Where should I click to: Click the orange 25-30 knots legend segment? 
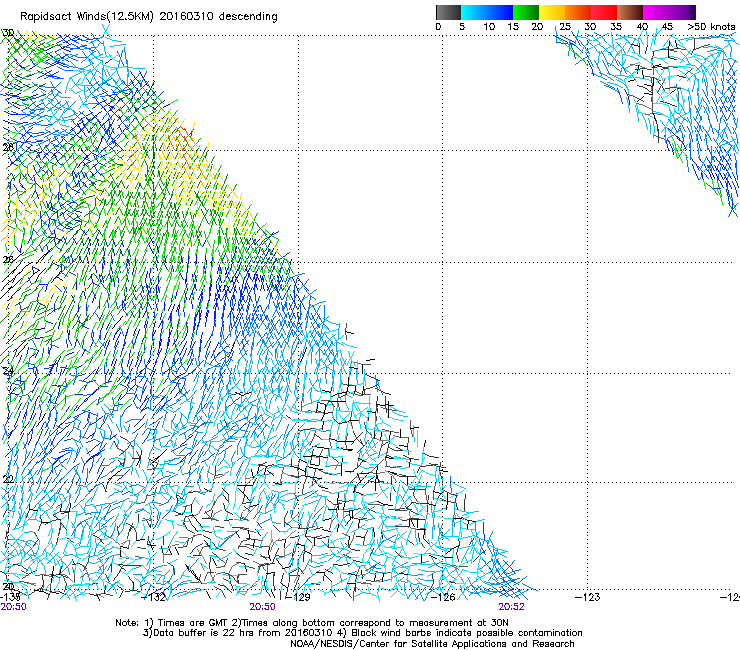pos(578,12)
